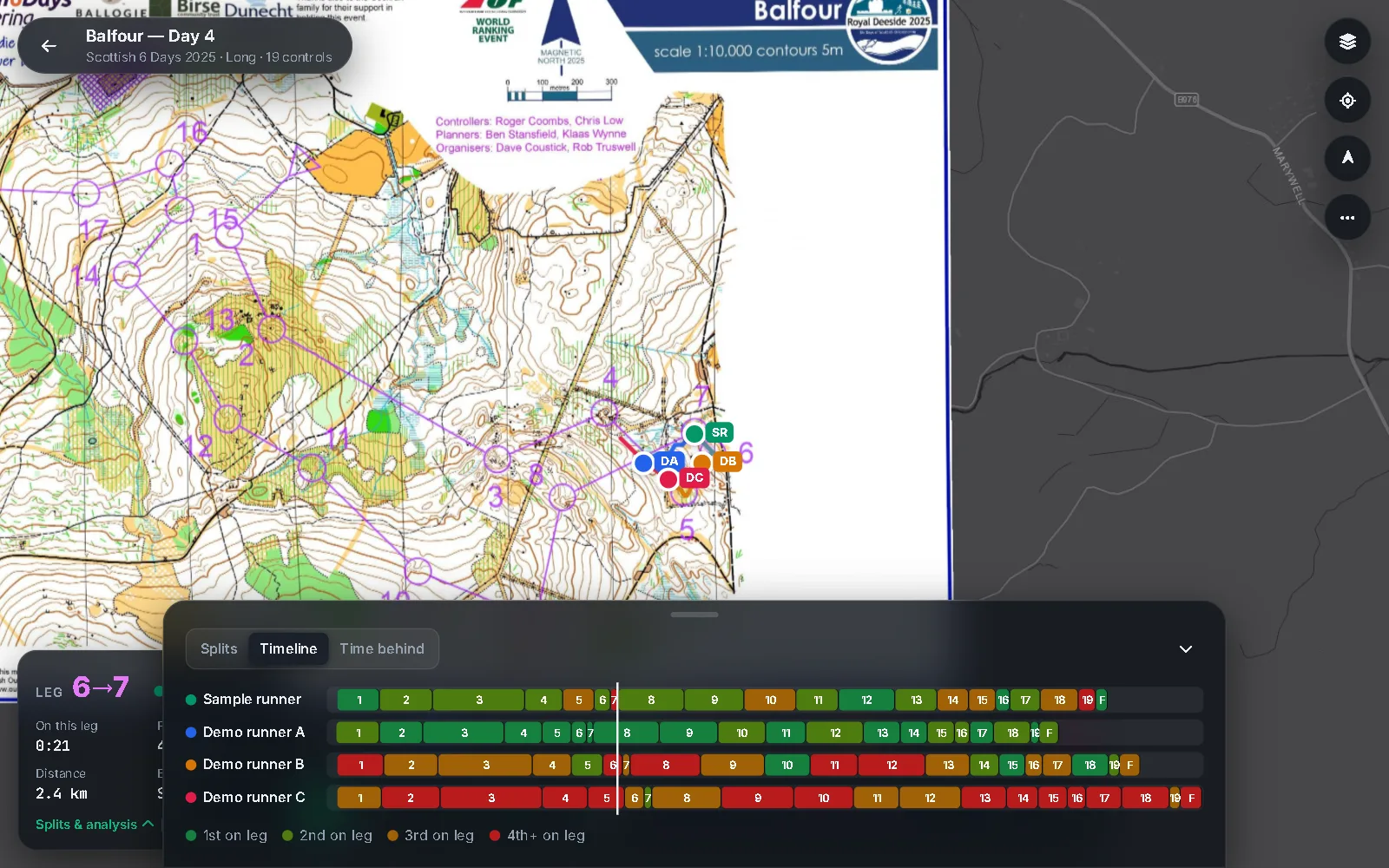Image resolution: width=1389 pixels, height=868 pixels.
Task: Open the Time behind tab
Action: coord(382,649)
